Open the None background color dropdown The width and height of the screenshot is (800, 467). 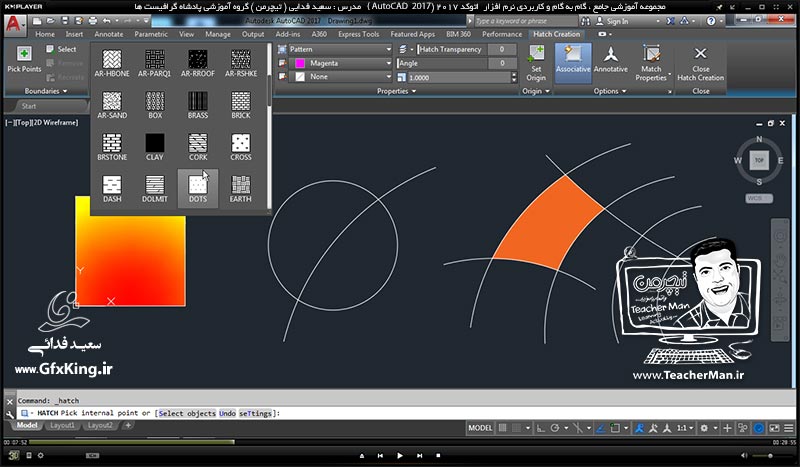pyautogui.click(x=340, y=77)
